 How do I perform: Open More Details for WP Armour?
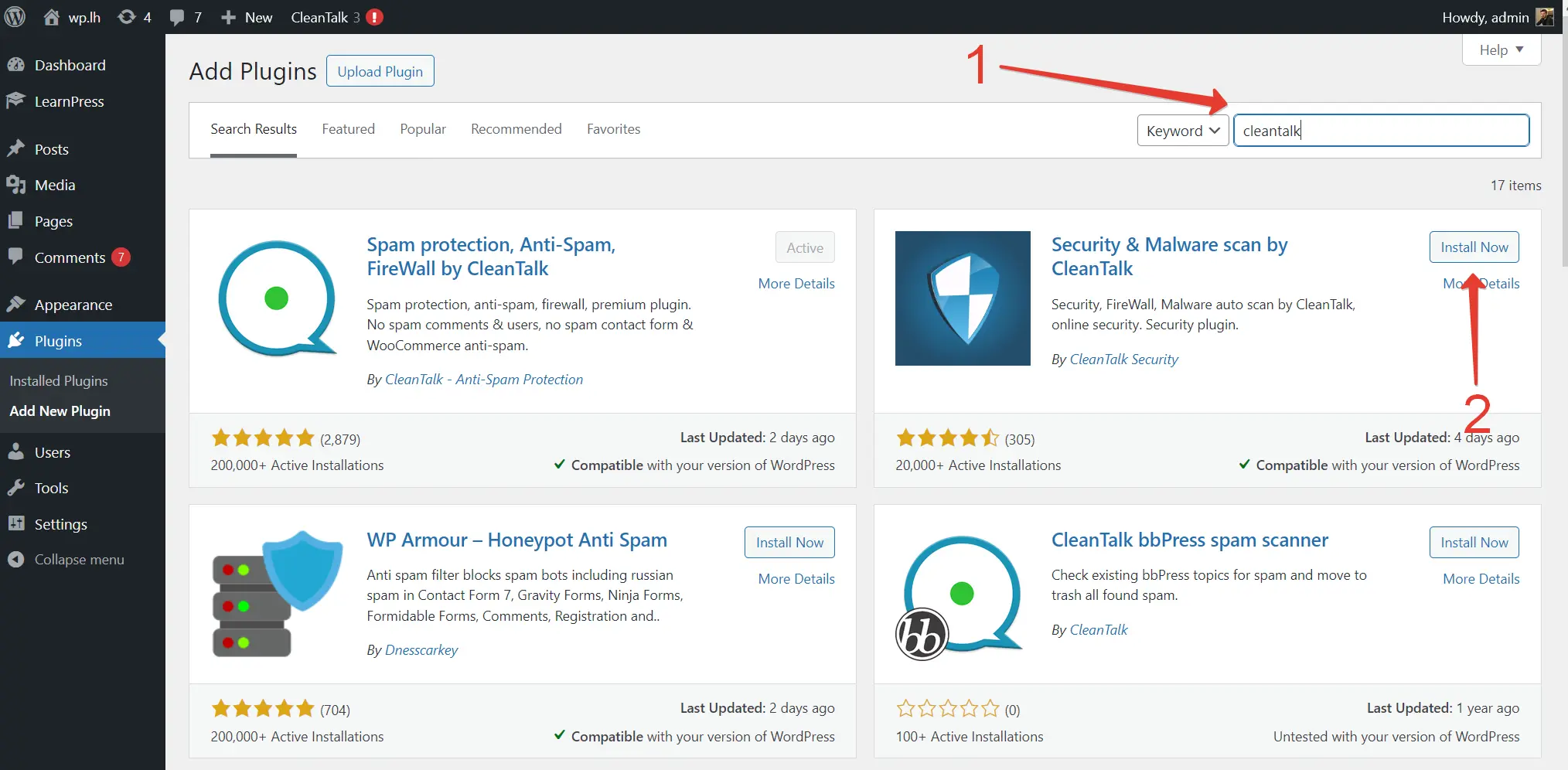pos(796,578)
